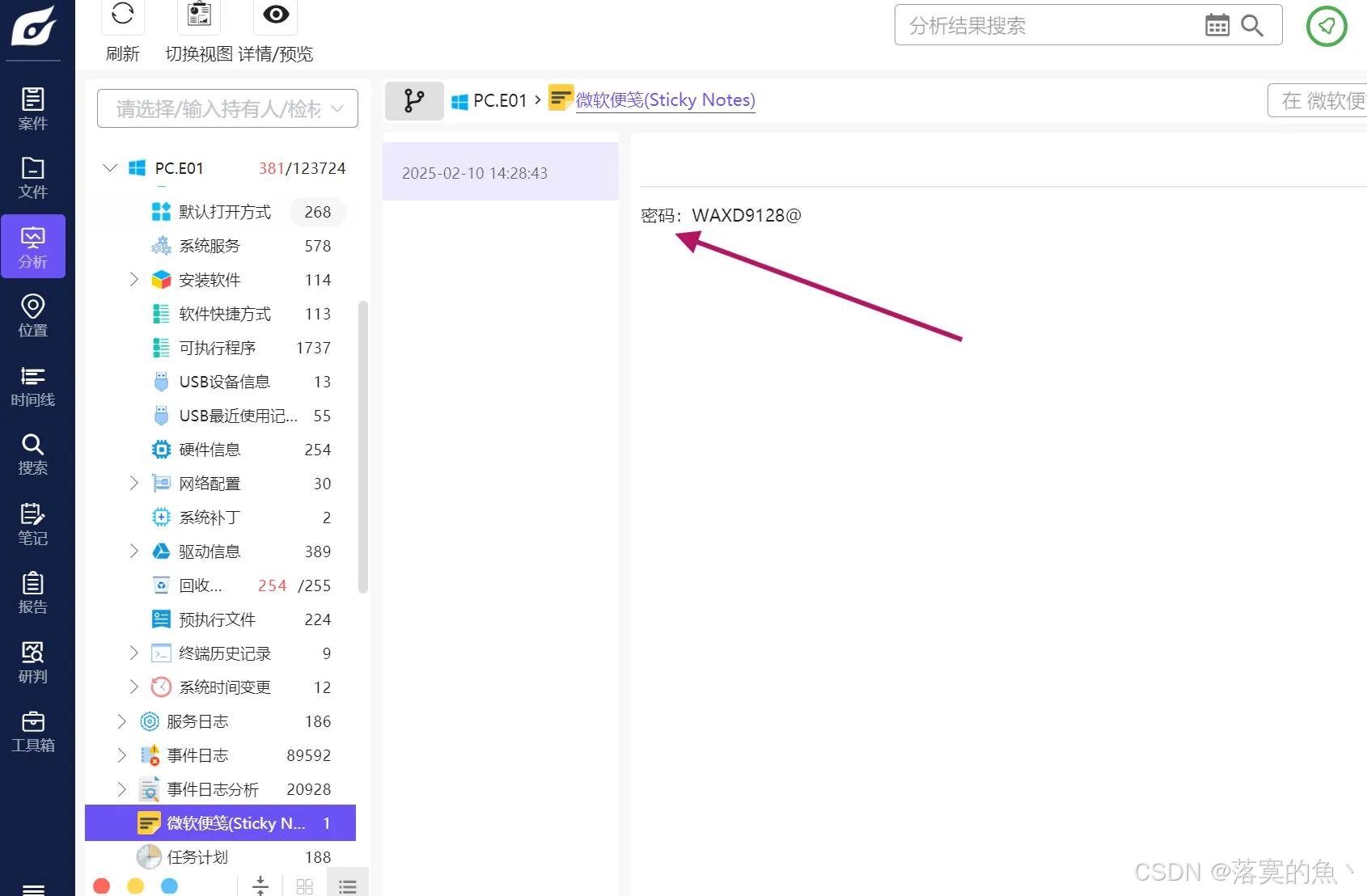
Task: Click the switch view (切换视图) icon
Action: point(199,15)
